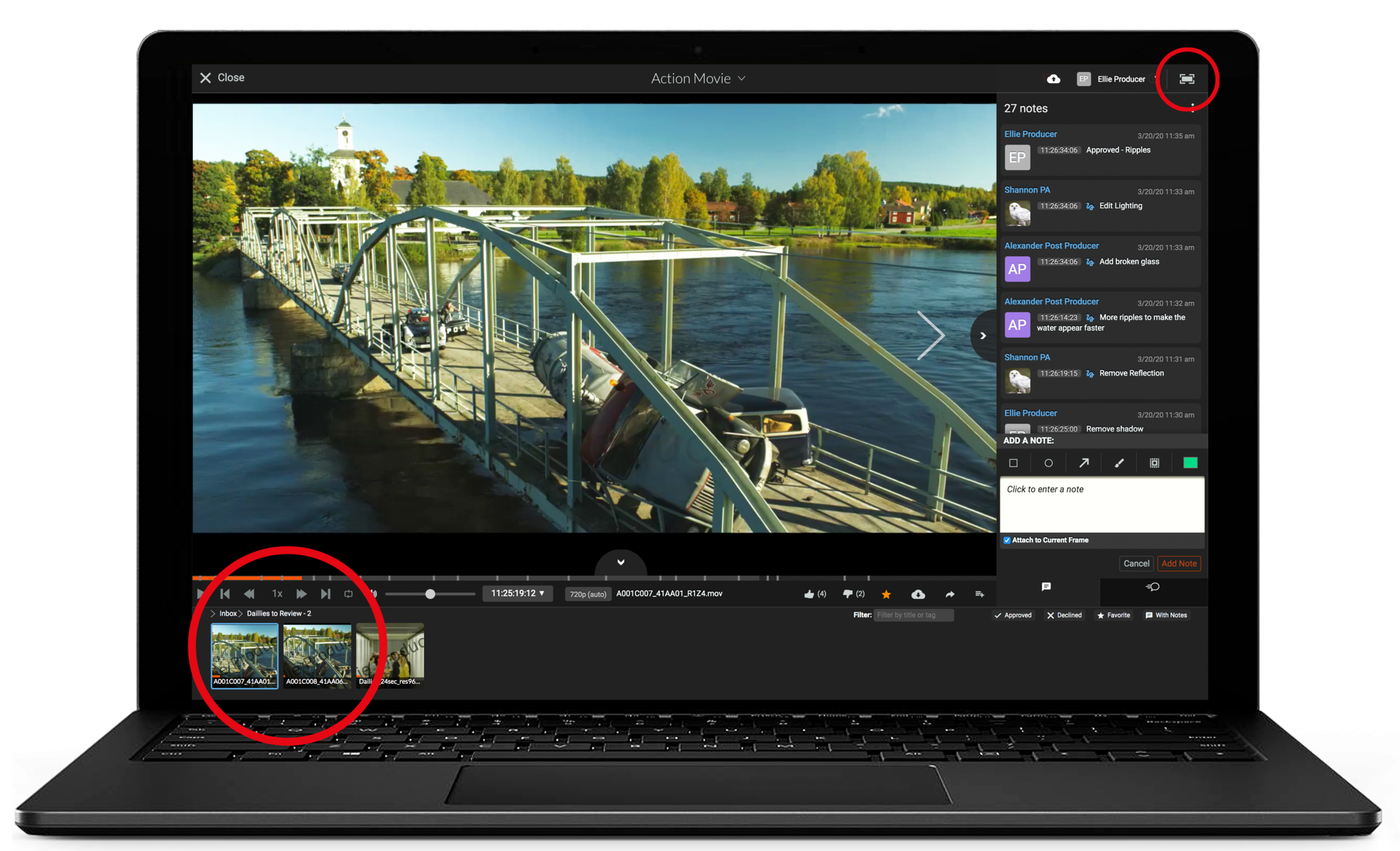
Task: Select the rectangle annotation tool
Action: coord(1013,463)
